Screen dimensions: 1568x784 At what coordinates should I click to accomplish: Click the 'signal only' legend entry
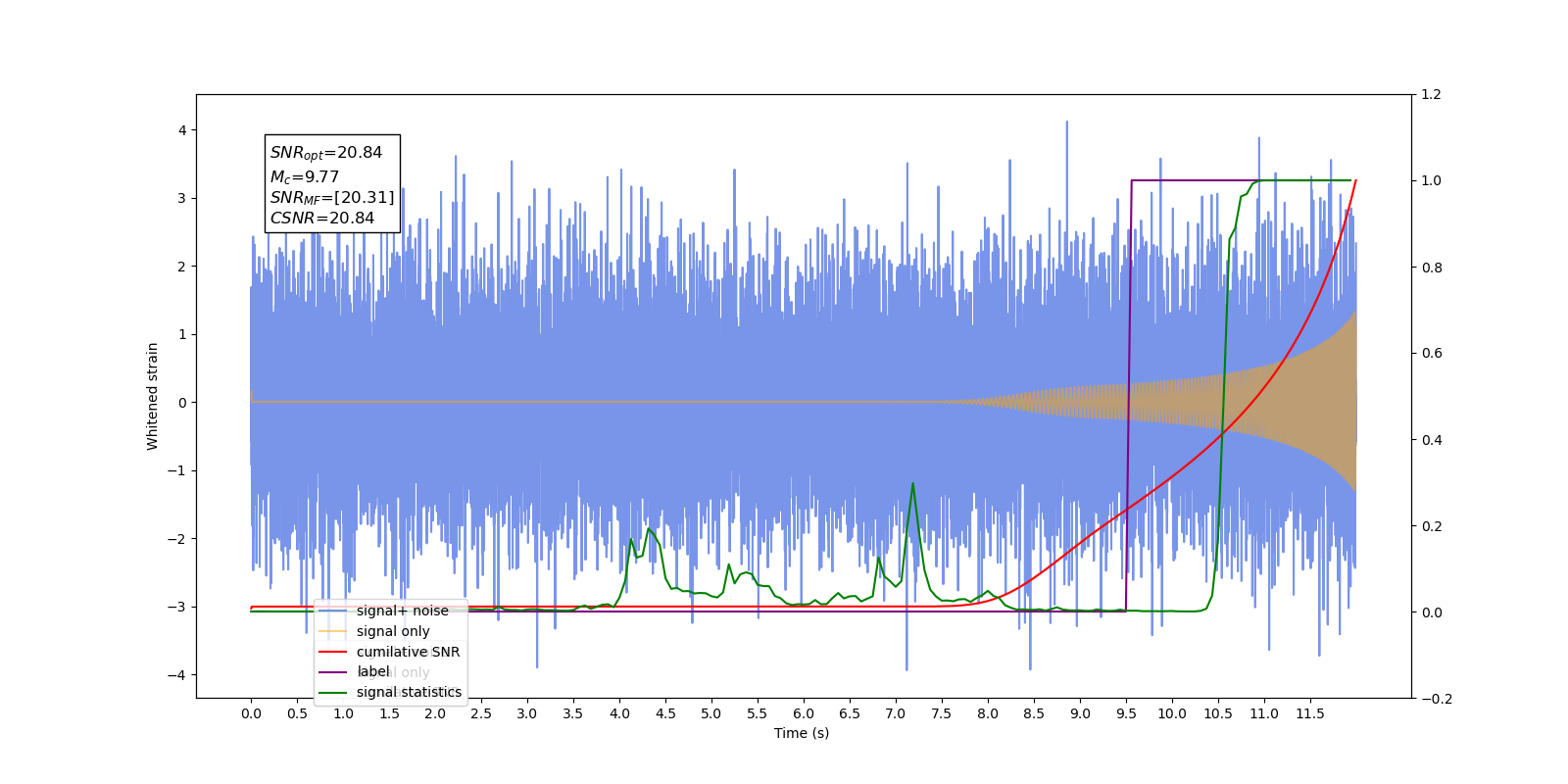coord(374,631)
